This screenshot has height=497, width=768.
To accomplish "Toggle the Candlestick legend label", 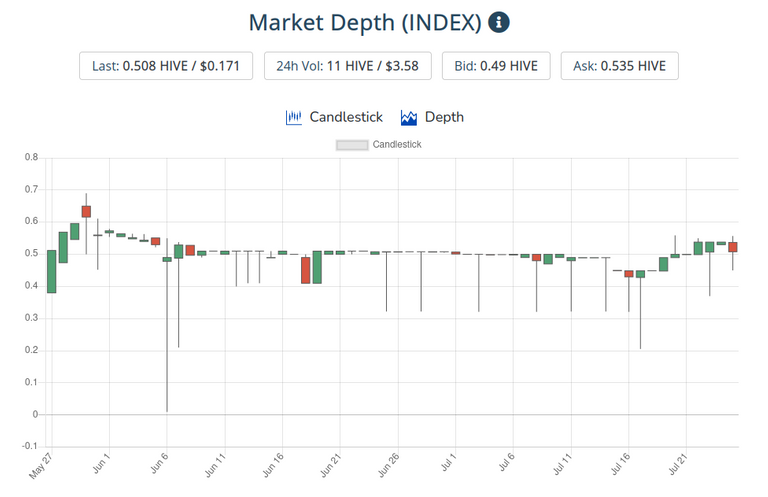I will pos(397,144).
